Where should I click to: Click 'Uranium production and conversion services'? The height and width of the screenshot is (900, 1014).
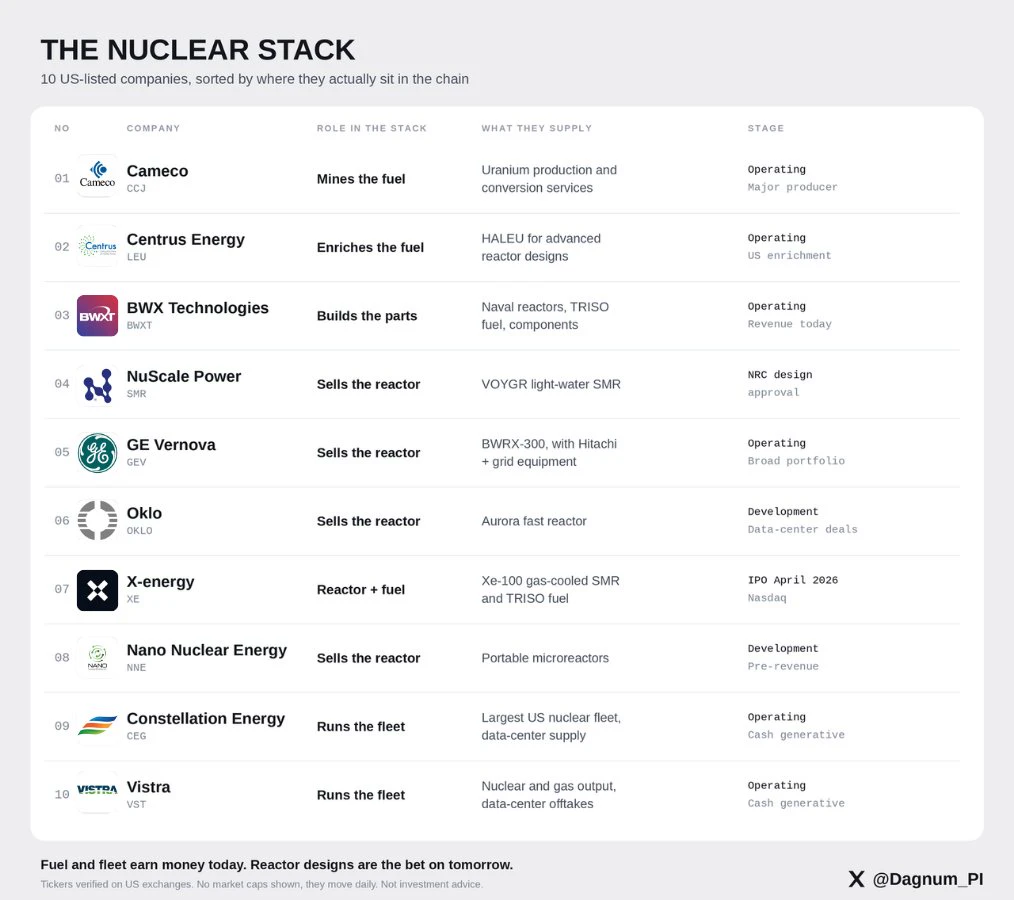(x=549, y=179)
